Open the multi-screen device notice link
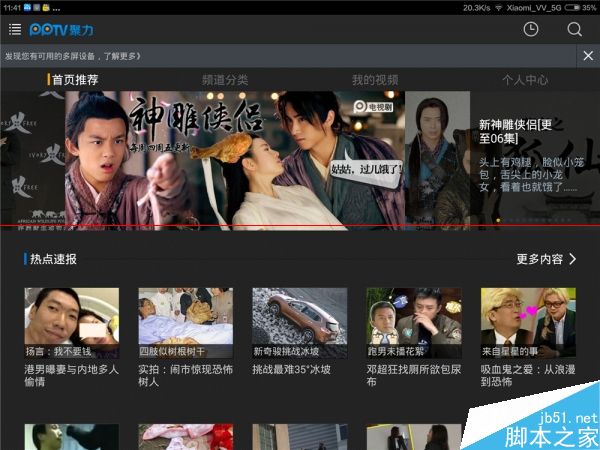This screenshot has height=450, width=600. (73, 56)
